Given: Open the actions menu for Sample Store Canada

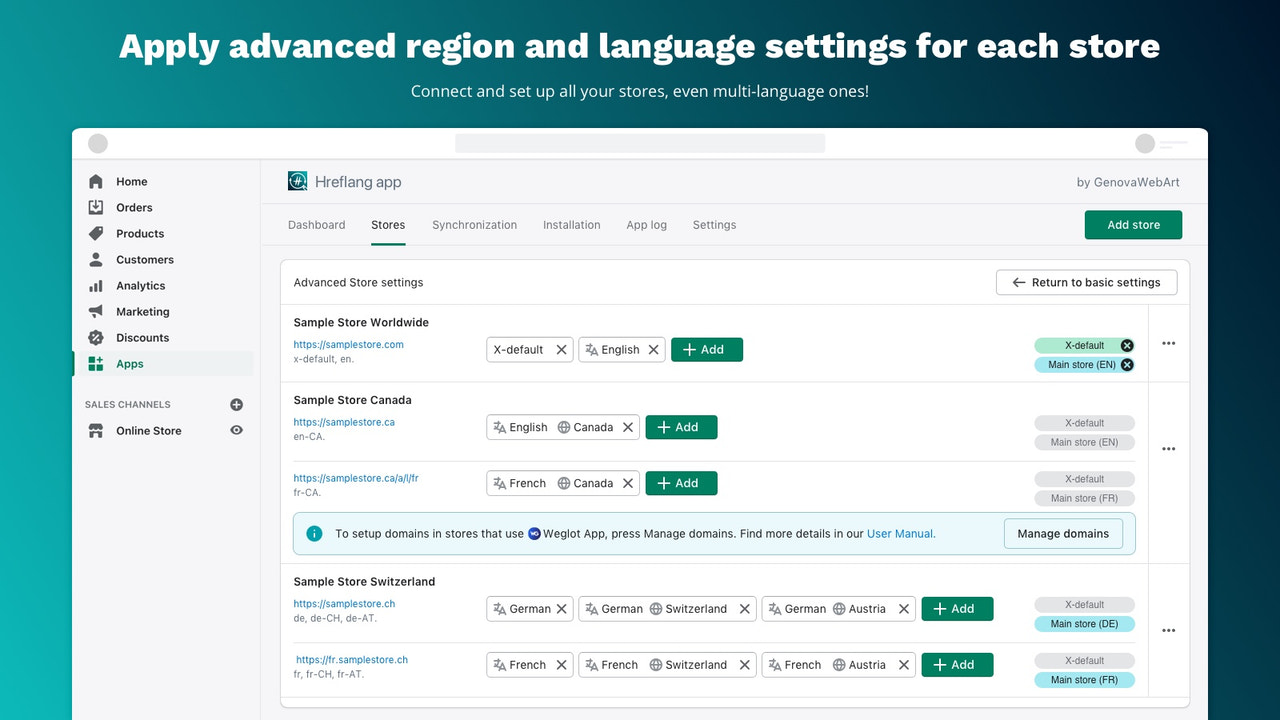Looking at the screenshot, I should [x=1168, y=448].
